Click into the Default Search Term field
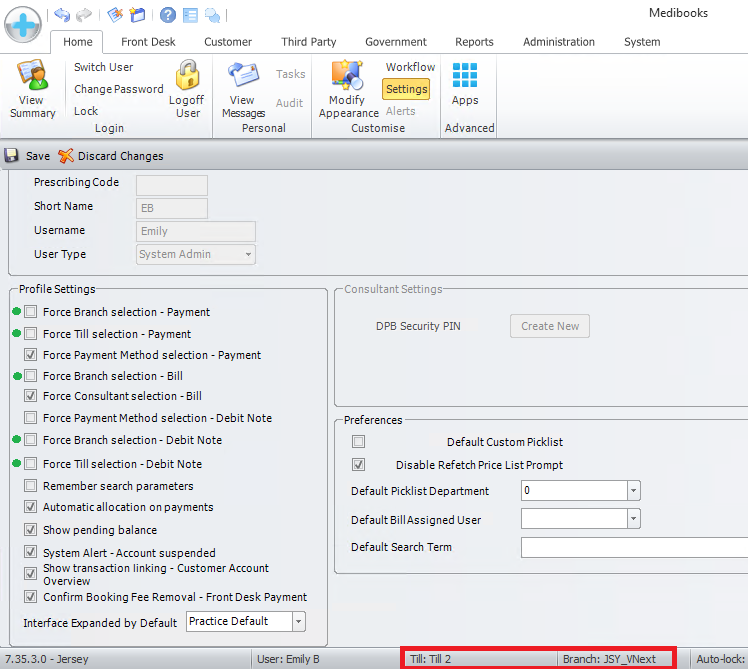This screenshot has width=748, height=669. tap(634, 547)
